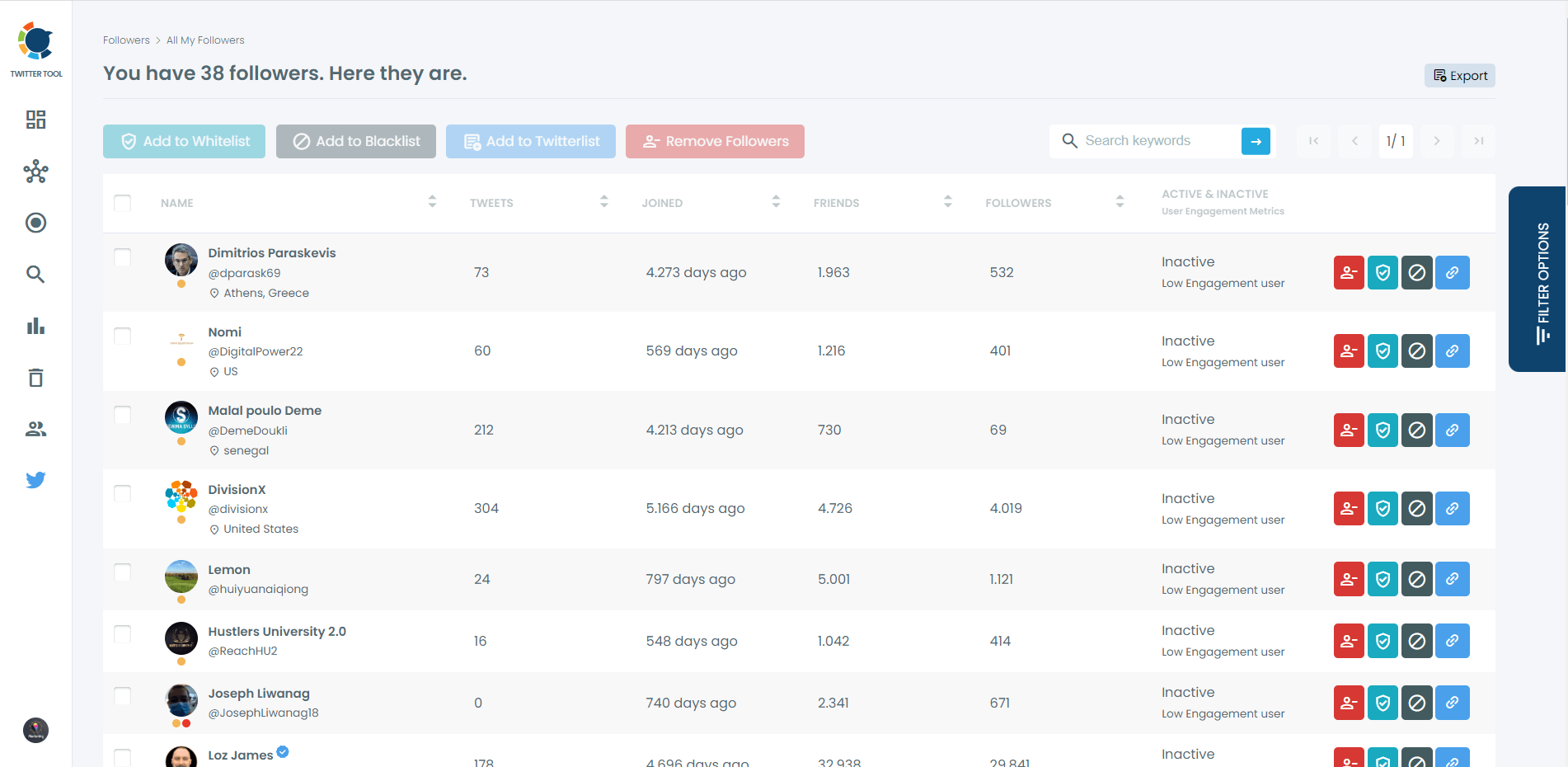Open the blue link icon for Dimitrios Paraskevis
The image size is (1568, 767).
click(x=1453, y=272)
